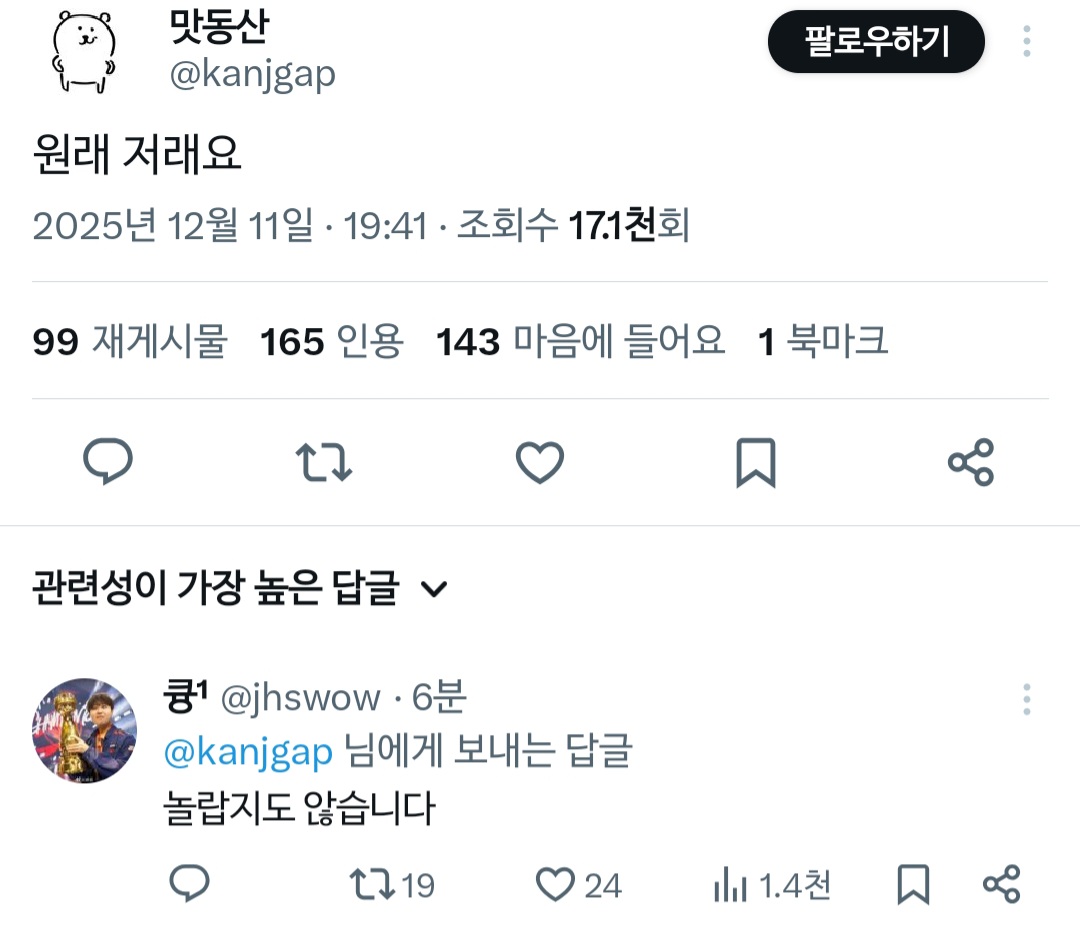View analytics of the reply showing 1.4천

772,885
